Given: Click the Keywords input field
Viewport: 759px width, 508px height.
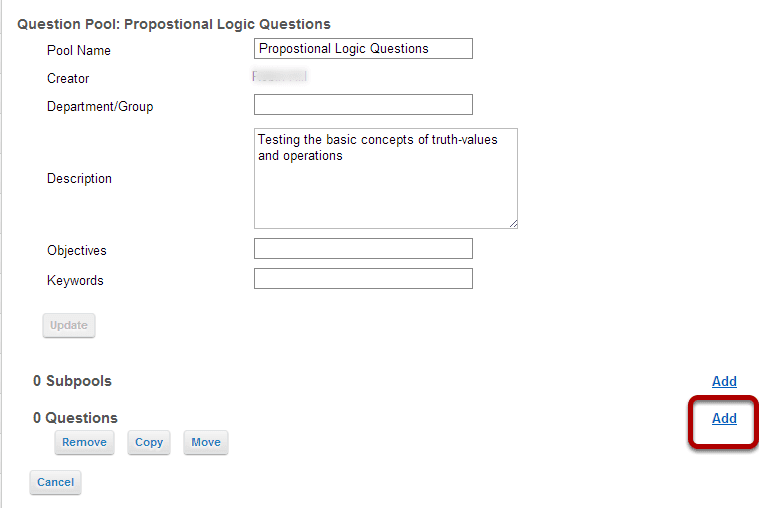Looking at the screenshot, I should [x=363, y=279].
